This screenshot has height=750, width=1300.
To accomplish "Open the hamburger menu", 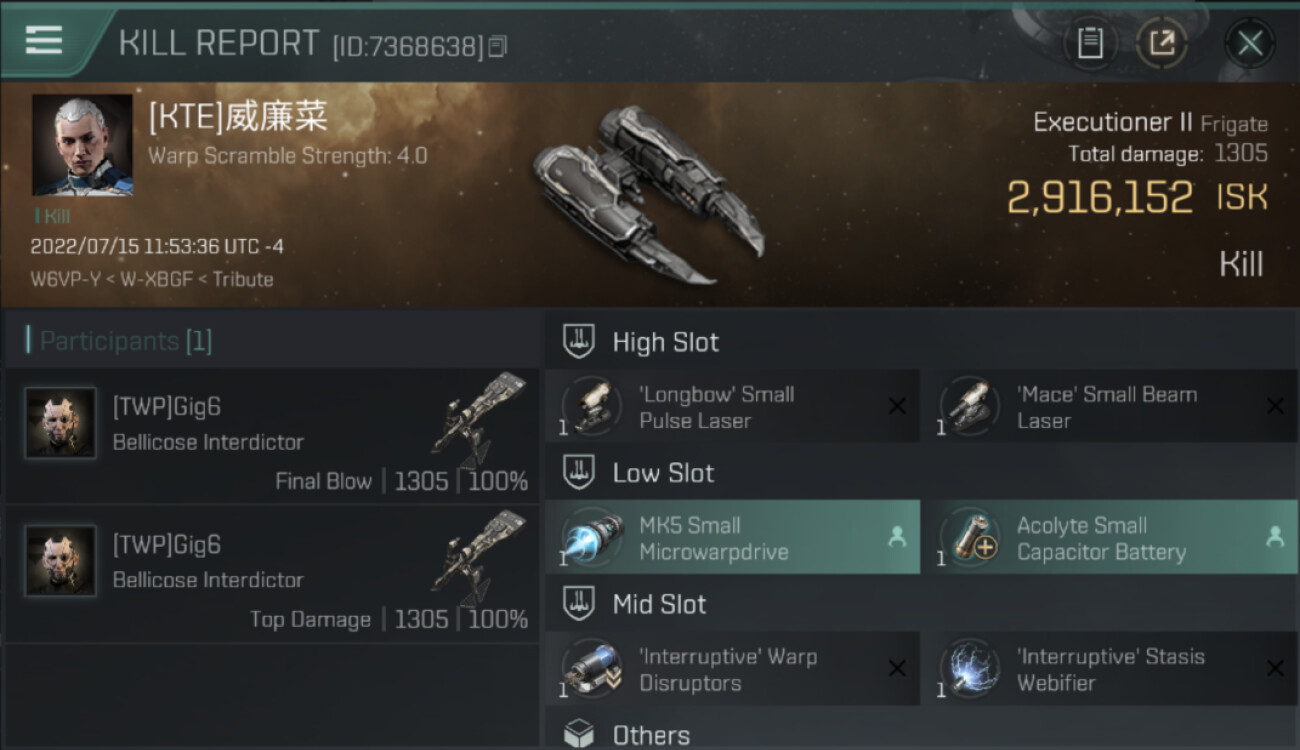I will [44, 40].
